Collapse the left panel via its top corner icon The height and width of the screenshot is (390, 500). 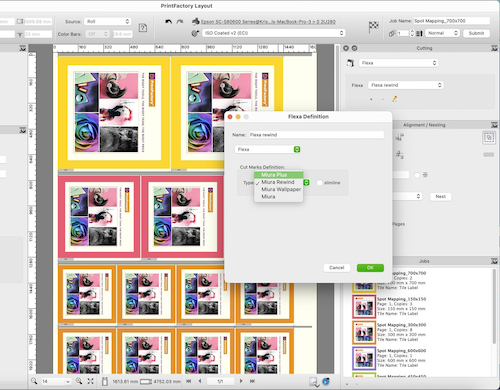point(23,48)
